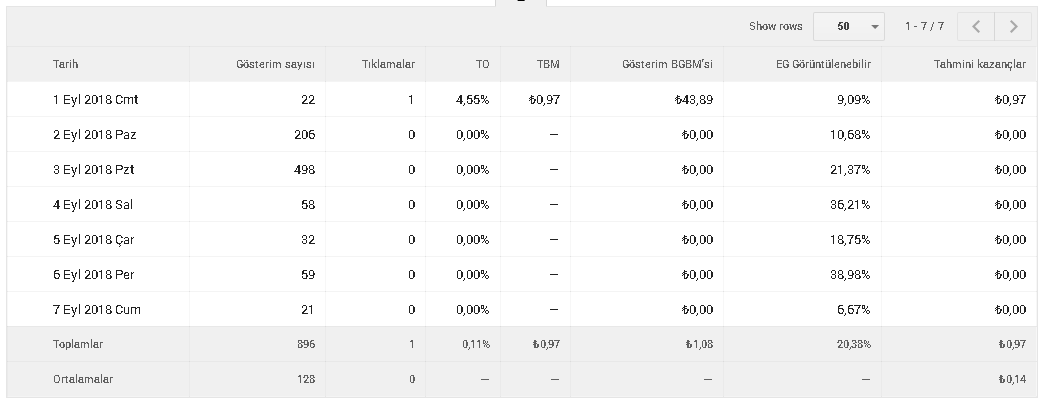The width and height of the screenshot is (1046, 408).
Task: Sort by Tarih column header
Action: (65, 65)
